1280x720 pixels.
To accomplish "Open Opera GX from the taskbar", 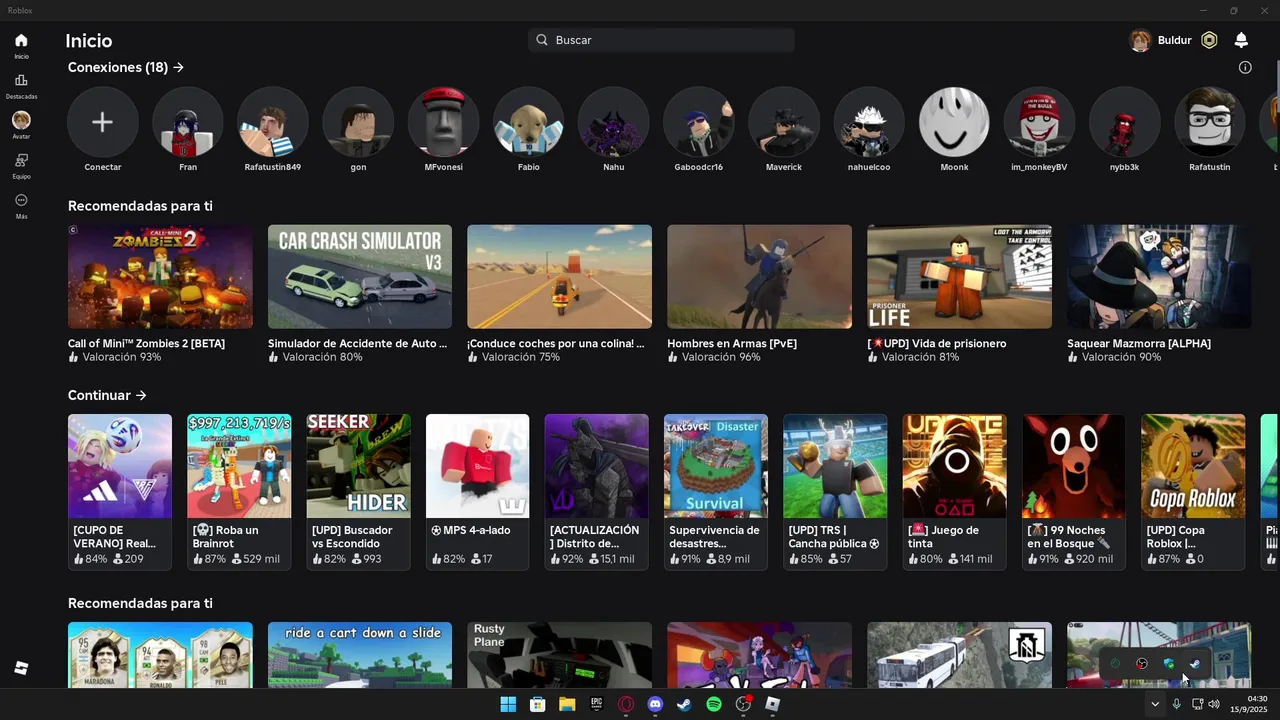I will [626, 704].
